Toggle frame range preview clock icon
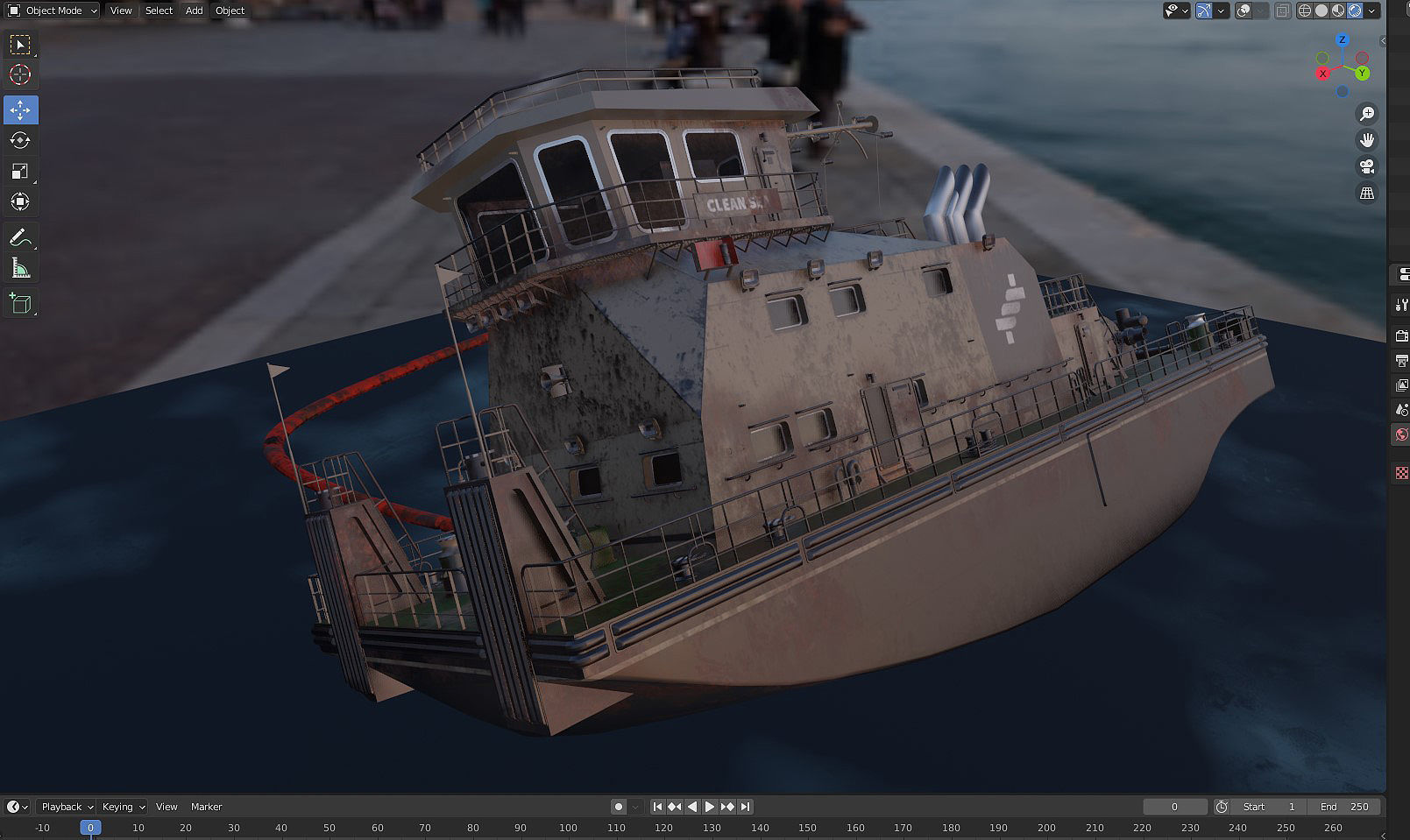The width and height of the screenshot is (1410, 840). [1222, 807]
